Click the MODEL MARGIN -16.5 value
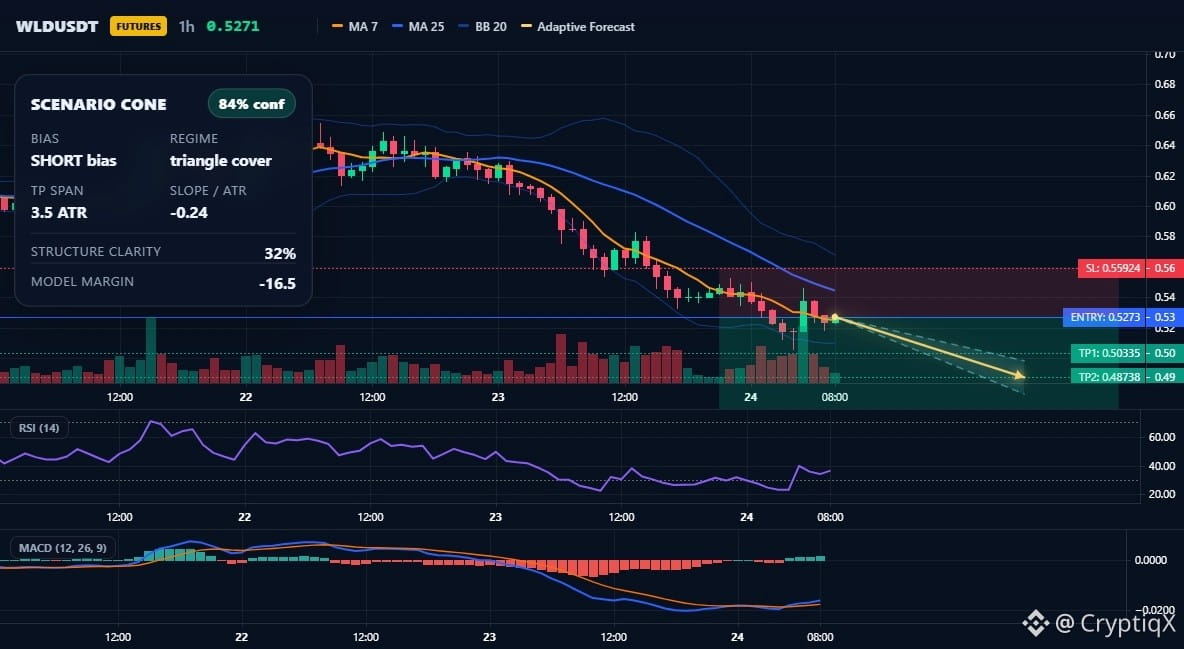This screenshot has height=649, width=1184. click(277, 284)
